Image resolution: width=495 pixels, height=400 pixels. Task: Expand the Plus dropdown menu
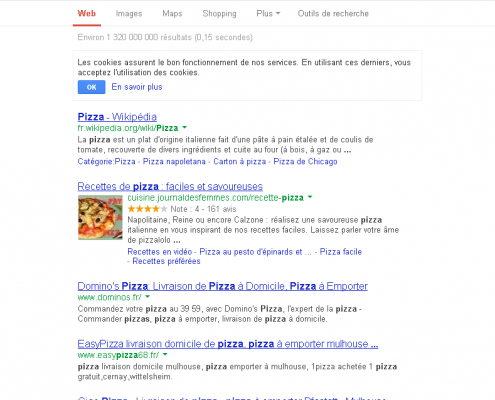point(268,14)
